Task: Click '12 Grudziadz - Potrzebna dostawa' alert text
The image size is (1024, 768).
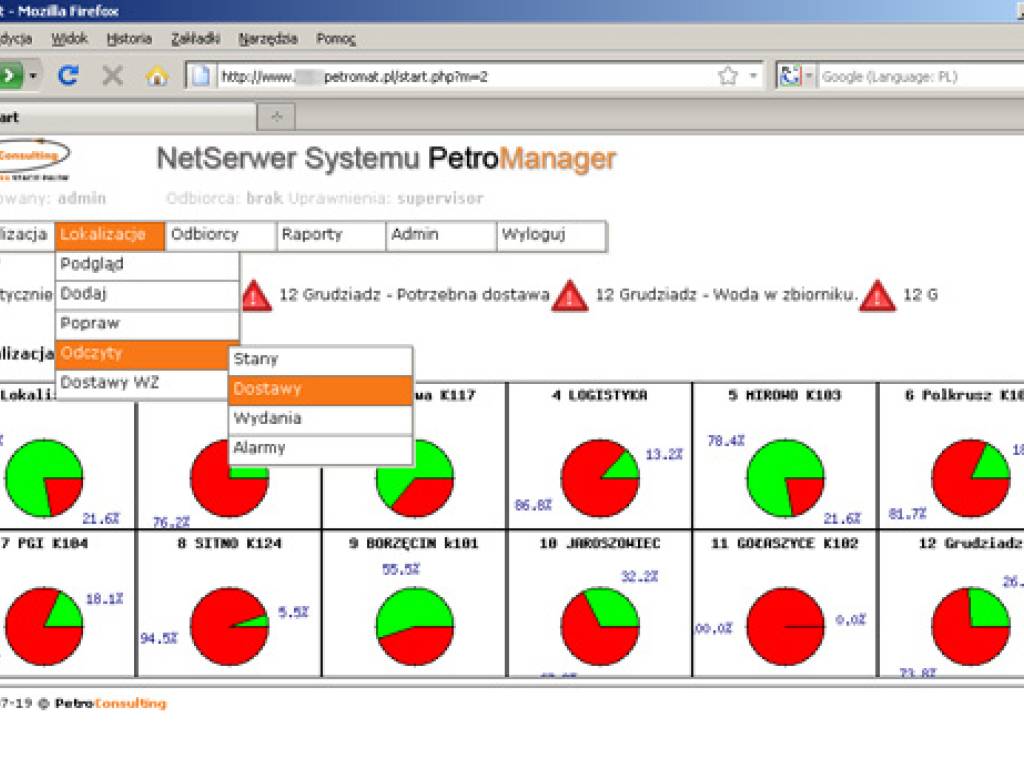Action: point(414,295)
